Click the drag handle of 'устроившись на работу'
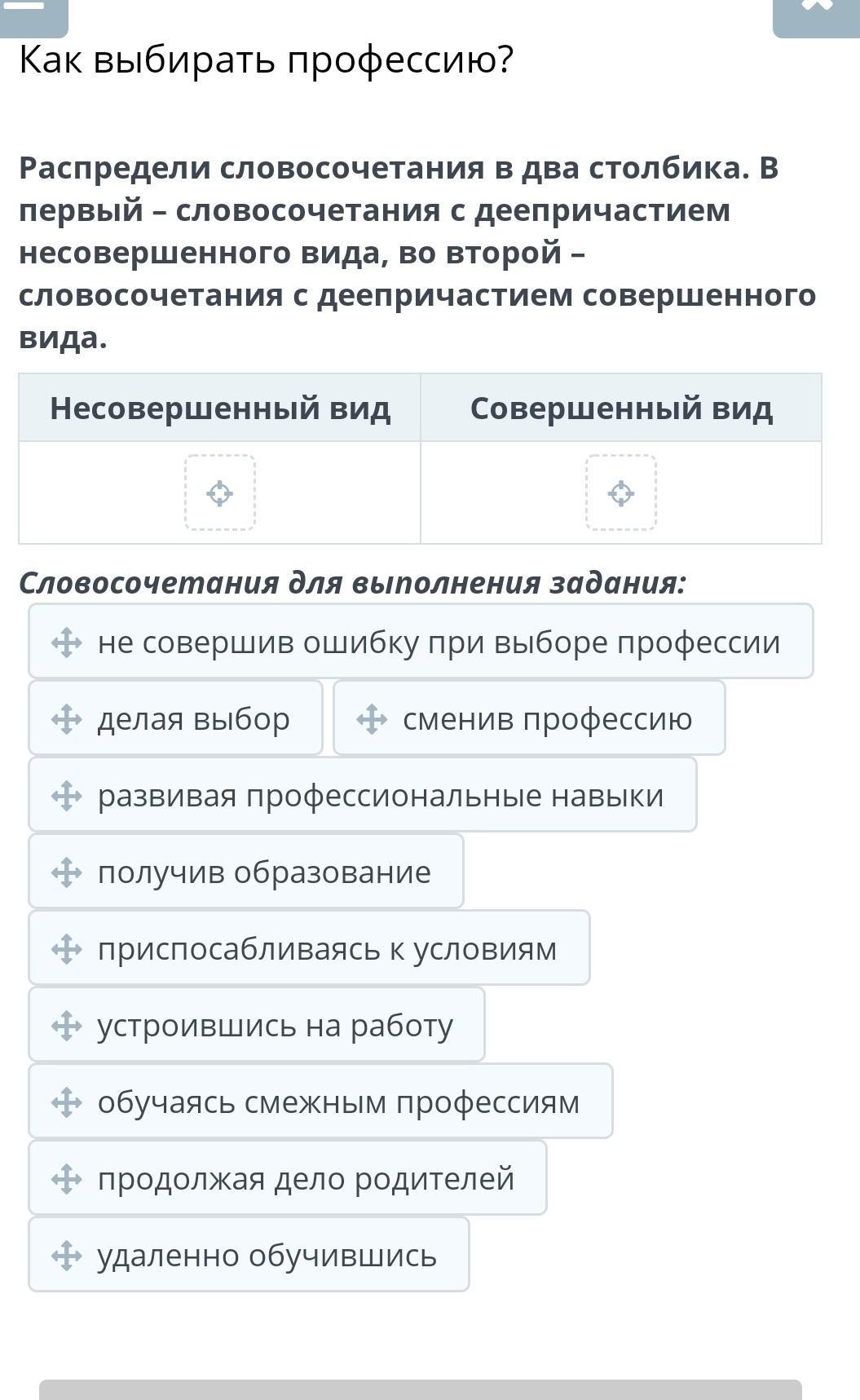The image size is (860, 1400). click(66, 1026)
